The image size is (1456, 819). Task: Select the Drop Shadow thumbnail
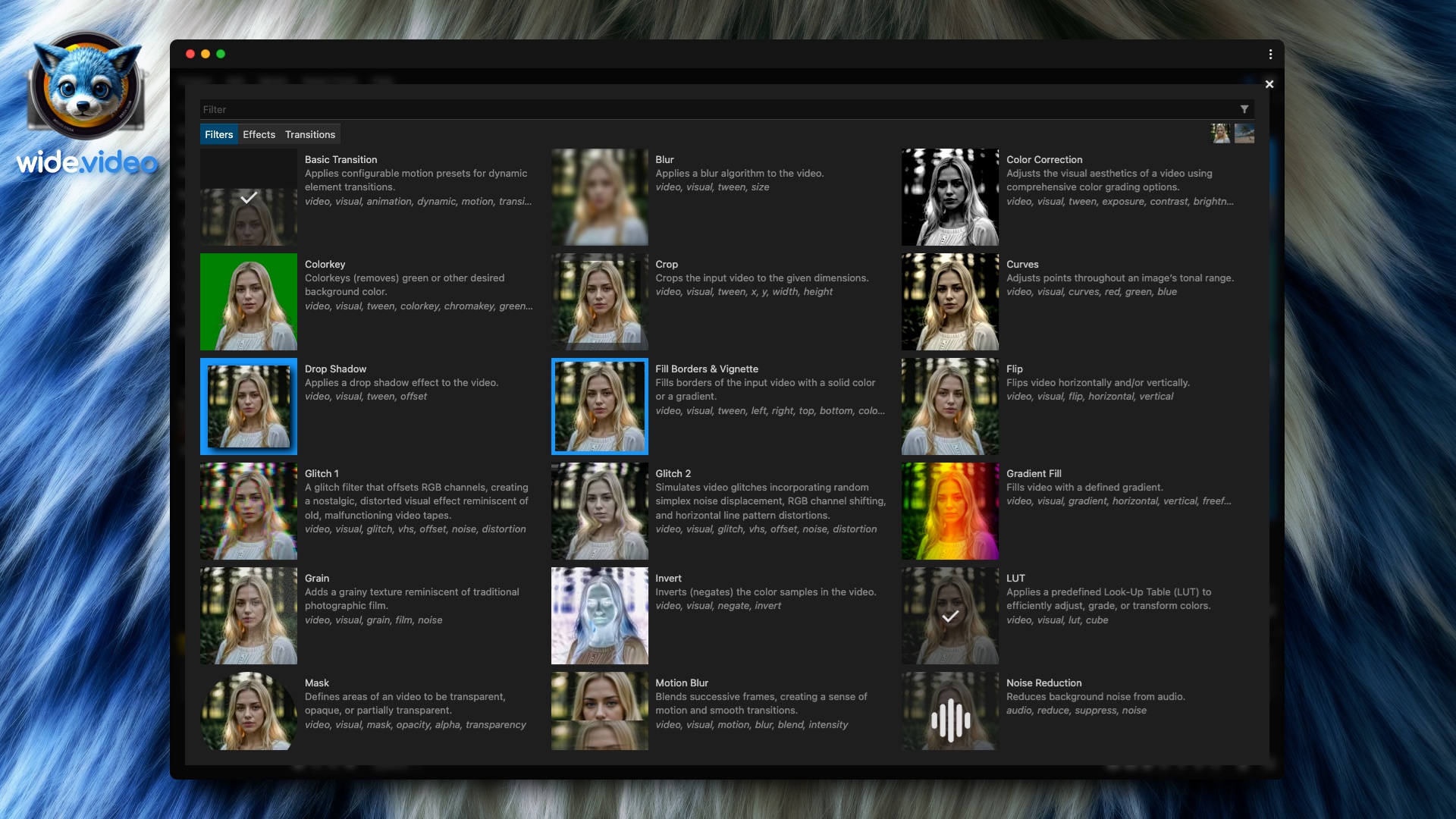tap(249, 406)
